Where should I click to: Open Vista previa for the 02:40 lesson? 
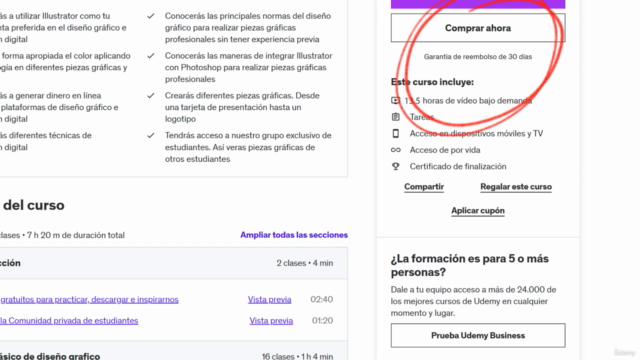point(269,299)
